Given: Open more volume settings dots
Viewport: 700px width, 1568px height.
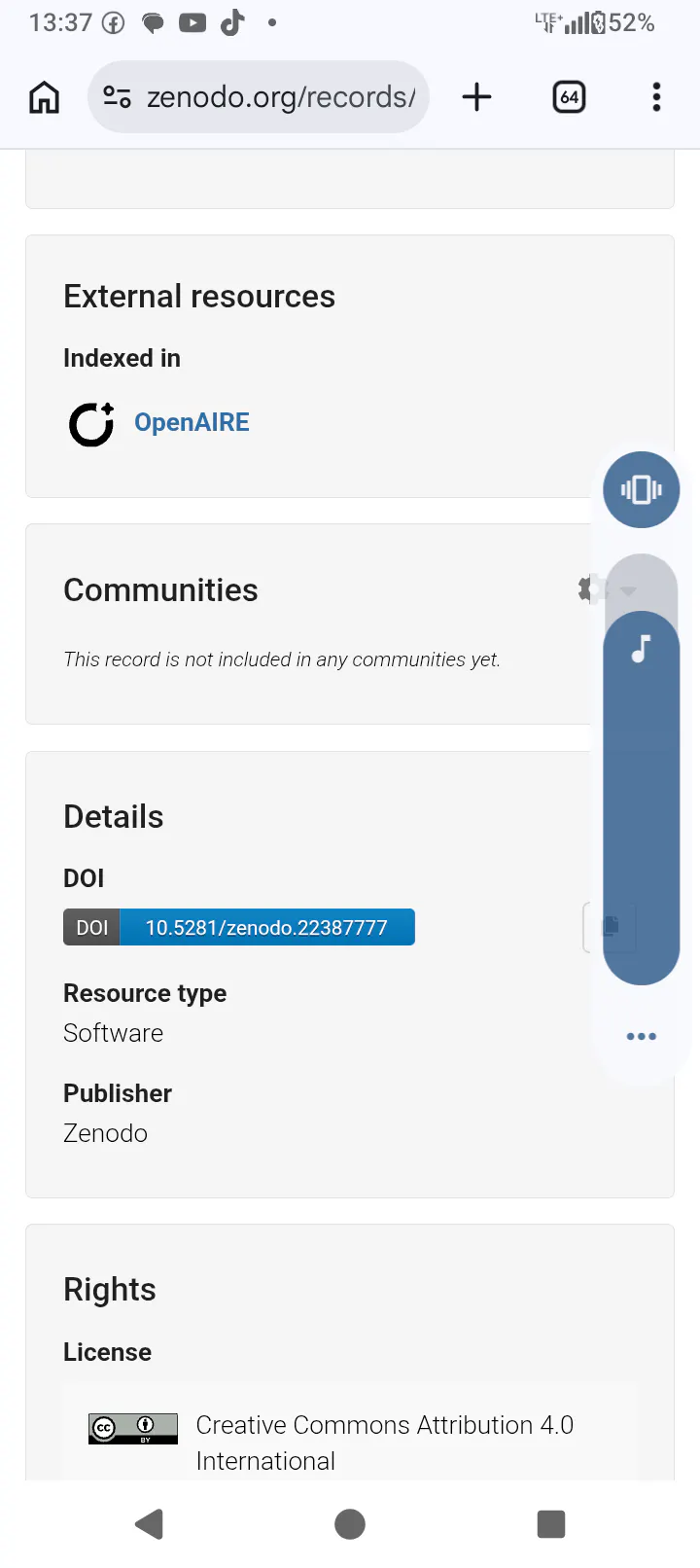Looking at the screenshot, I should pos(641,1036).
